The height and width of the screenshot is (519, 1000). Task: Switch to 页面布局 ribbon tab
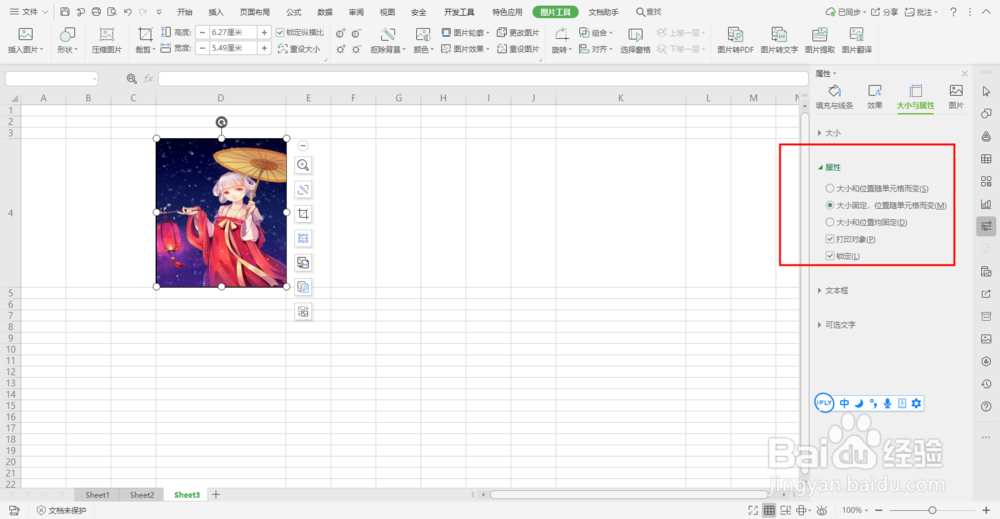(x=254, y=11)
